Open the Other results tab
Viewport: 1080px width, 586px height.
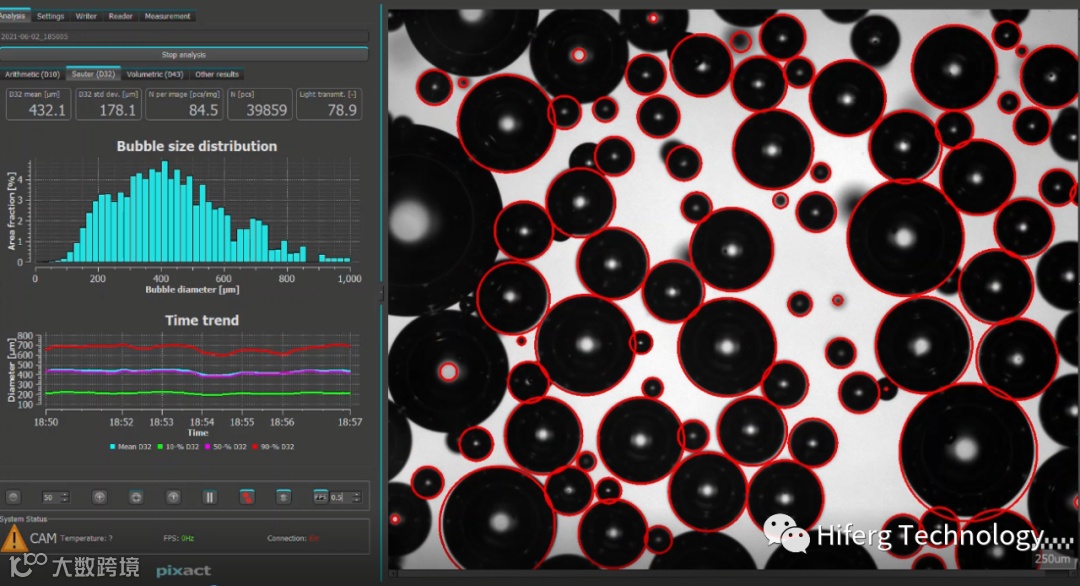[216, 74]
